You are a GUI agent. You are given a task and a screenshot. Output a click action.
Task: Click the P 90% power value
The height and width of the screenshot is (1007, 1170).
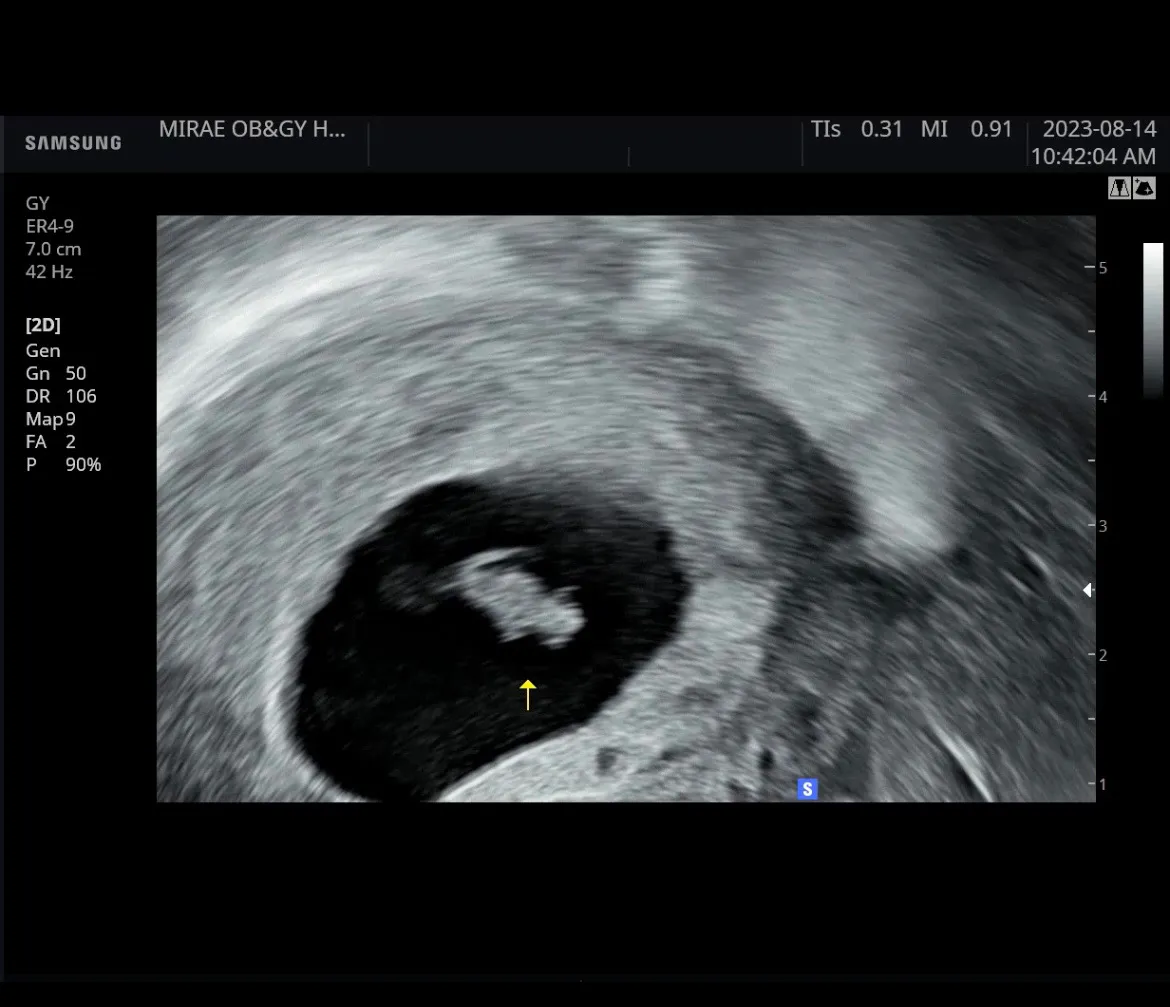tap(63, 465)
